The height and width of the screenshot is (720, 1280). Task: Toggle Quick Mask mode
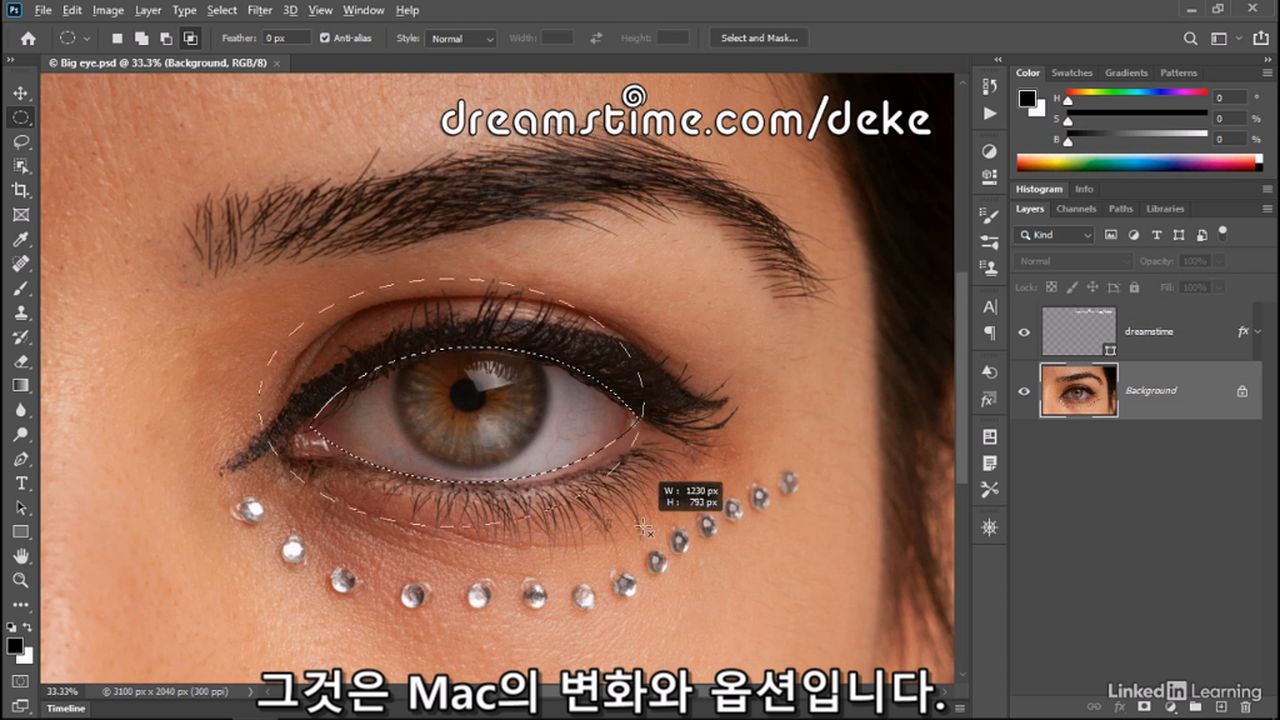tap(20, 682)
